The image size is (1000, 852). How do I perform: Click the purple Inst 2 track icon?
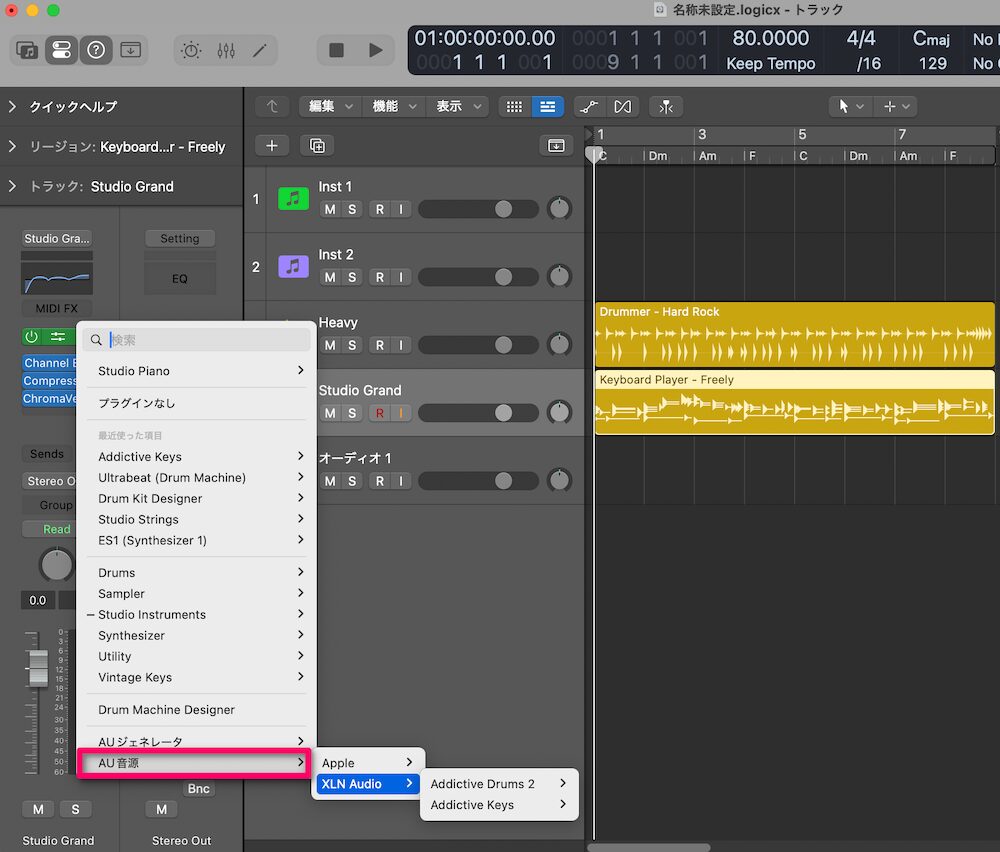point(293,267)
